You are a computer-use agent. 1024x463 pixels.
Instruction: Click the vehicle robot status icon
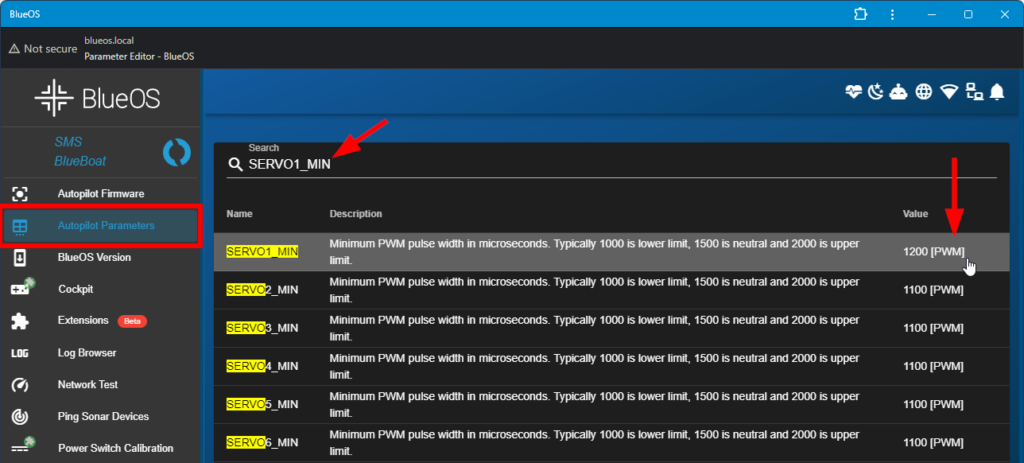click(x=899, y=92)
